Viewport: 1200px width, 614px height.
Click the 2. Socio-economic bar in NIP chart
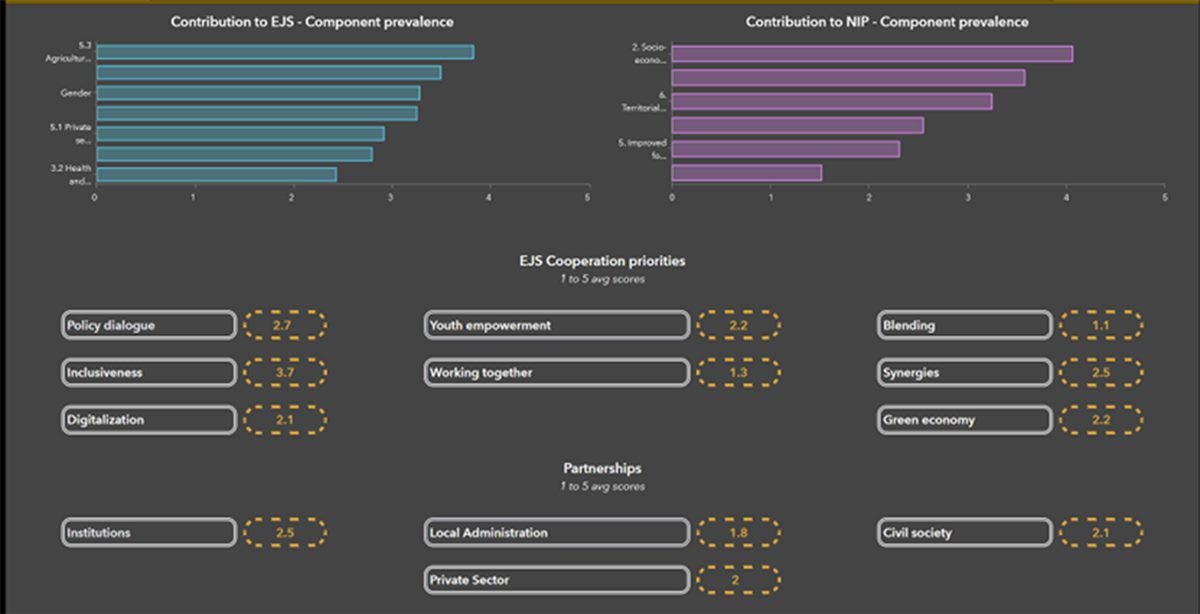[872, 54]
